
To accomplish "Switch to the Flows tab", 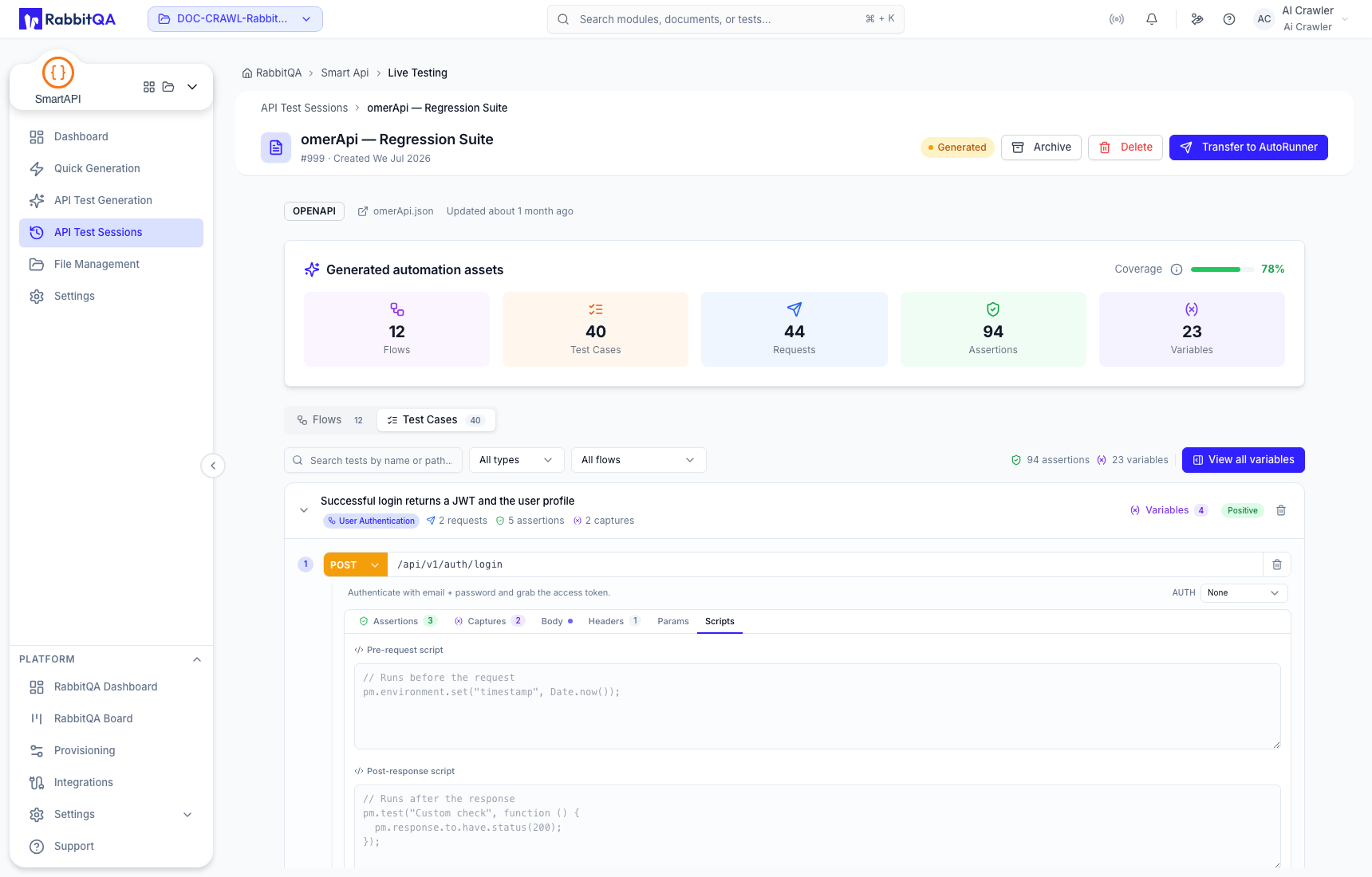I will click(x=330, y=420).
